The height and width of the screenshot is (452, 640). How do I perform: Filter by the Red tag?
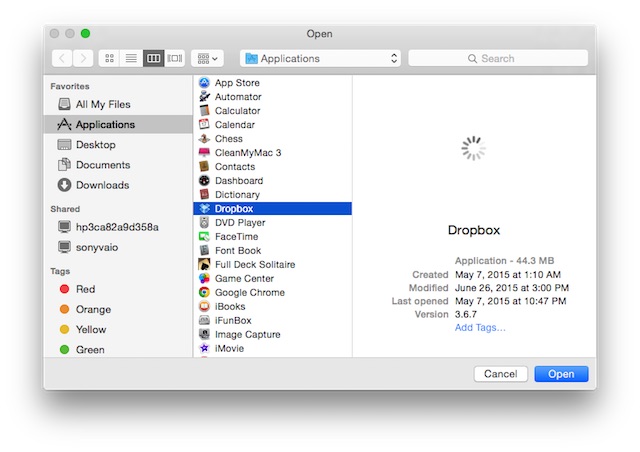point(85,289)
